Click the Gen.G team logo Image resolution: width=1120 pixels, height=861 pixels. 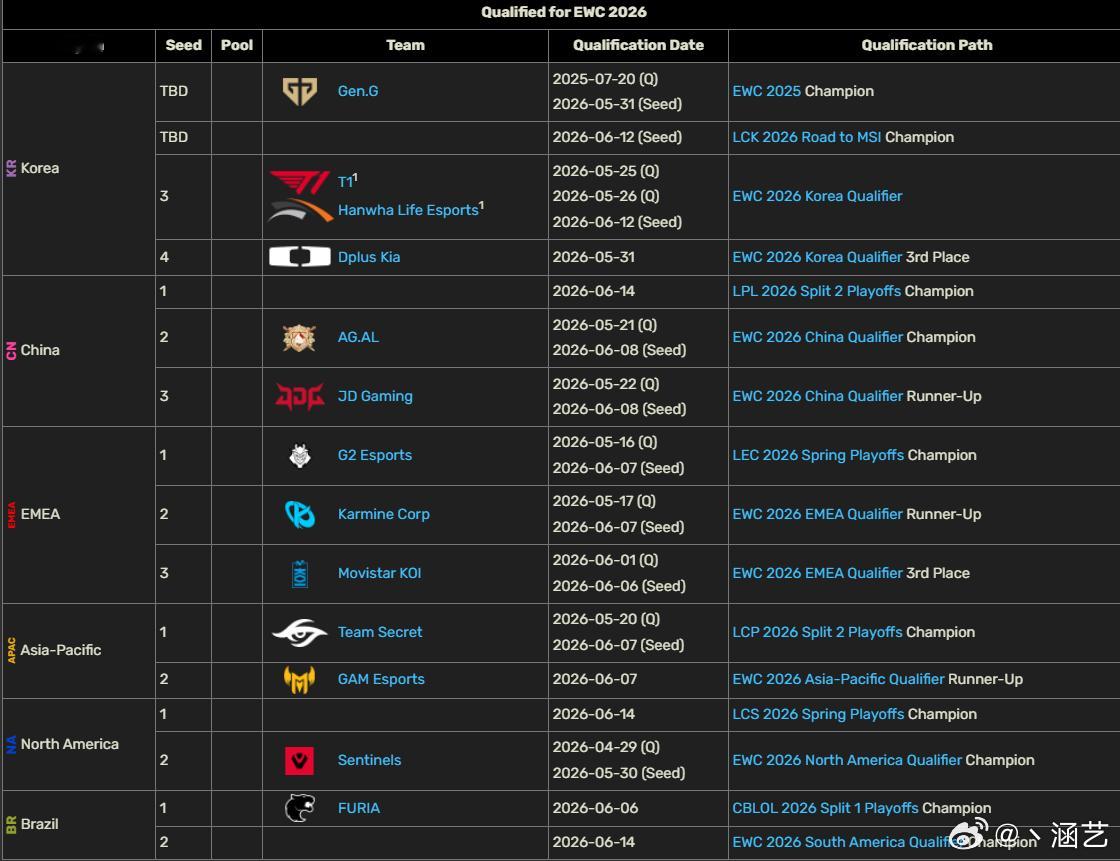tap(299, 91)
